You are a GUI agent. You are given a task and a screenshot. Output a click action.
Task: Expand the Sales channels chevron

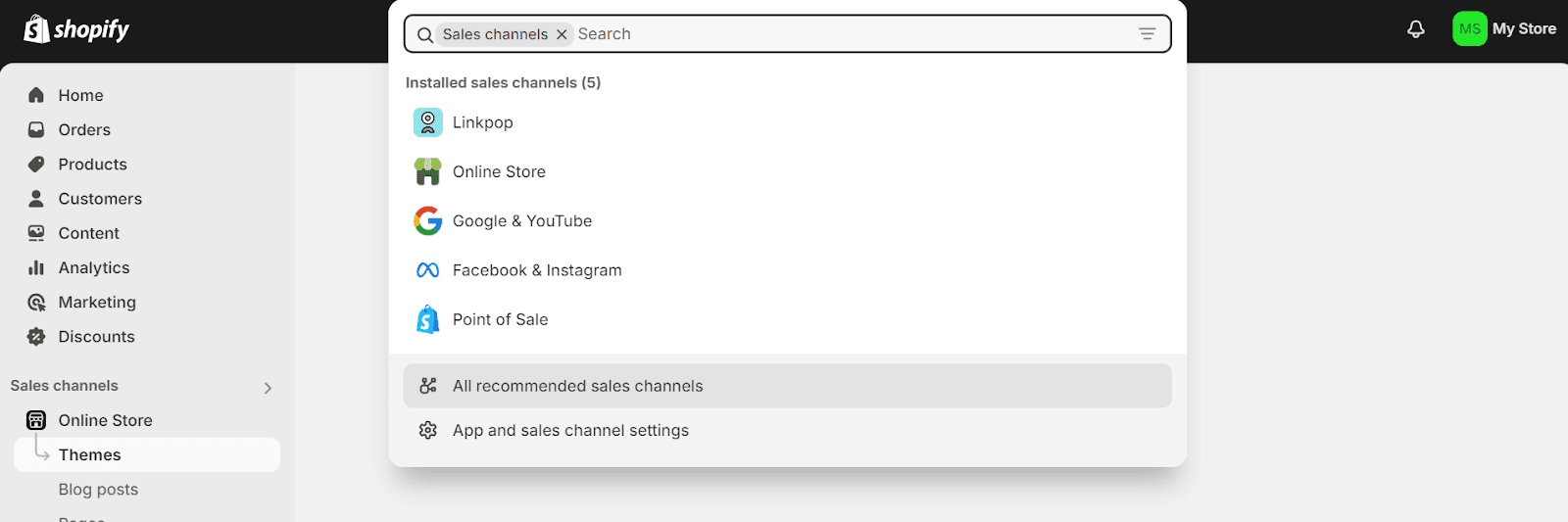pyautogui.click(x=268, y=388)
